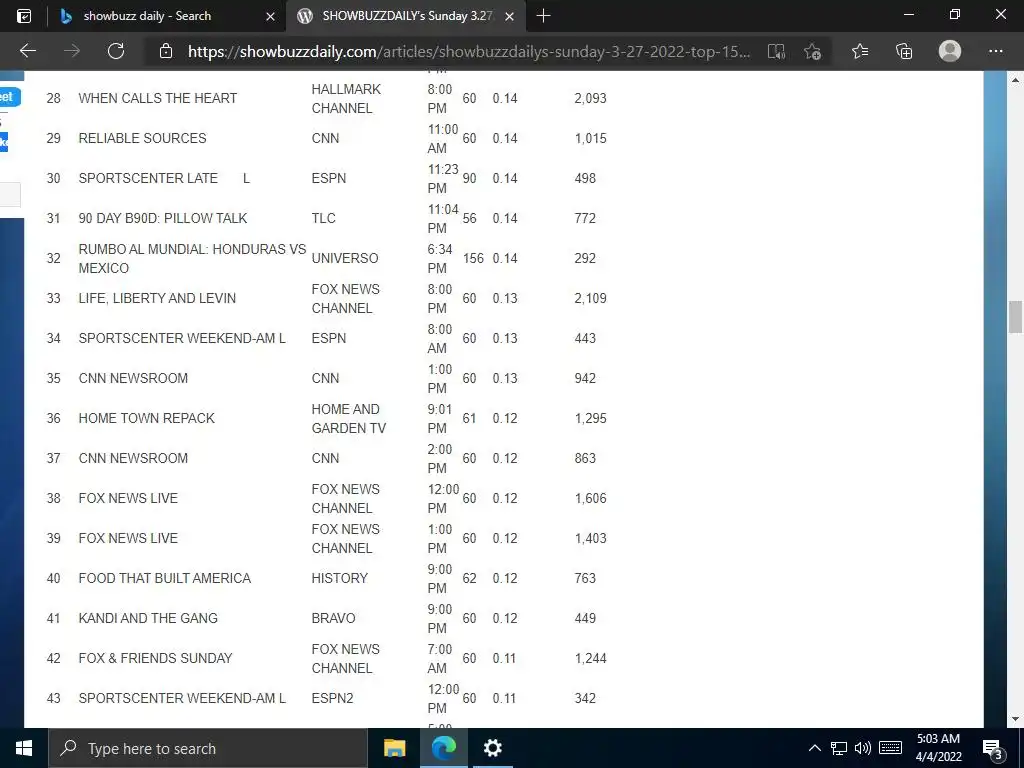
Task: Close the SHOWBUZZDAILY's Sunday tab
Action: [509, 16]
